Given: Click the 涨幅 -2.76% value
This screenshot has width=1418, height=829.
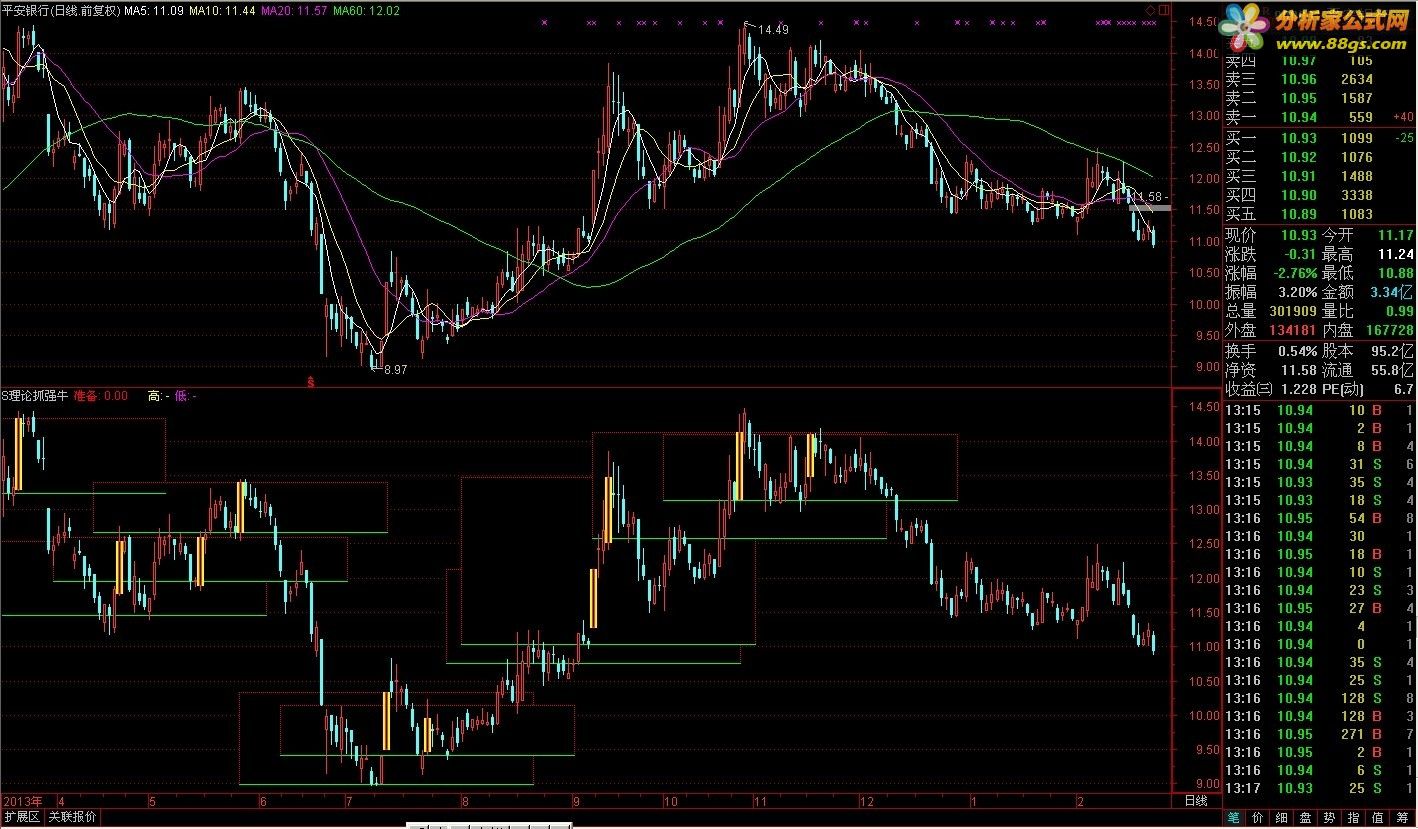Looking at the screenshot, I should pyautogui.click(x=1295, y=273).
